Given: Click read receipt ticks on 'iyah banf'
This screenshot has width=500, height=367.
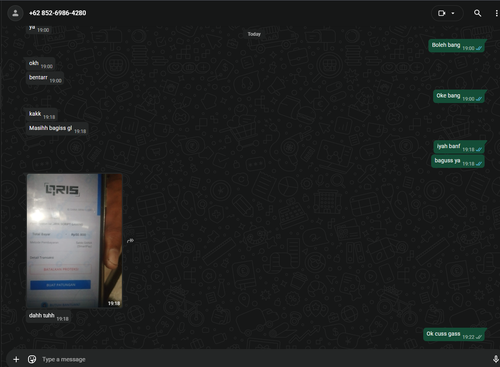Looking at the screenshot, I should coord(479,150).
